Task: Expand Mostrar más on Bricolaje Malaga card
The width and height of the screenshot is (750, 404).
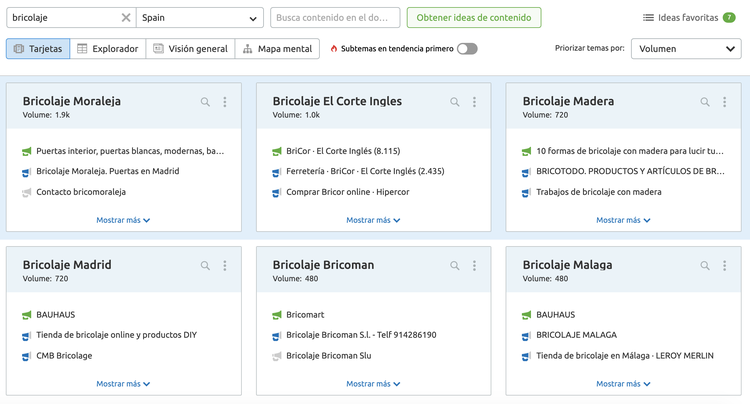Action: click(x=623, y=384)
